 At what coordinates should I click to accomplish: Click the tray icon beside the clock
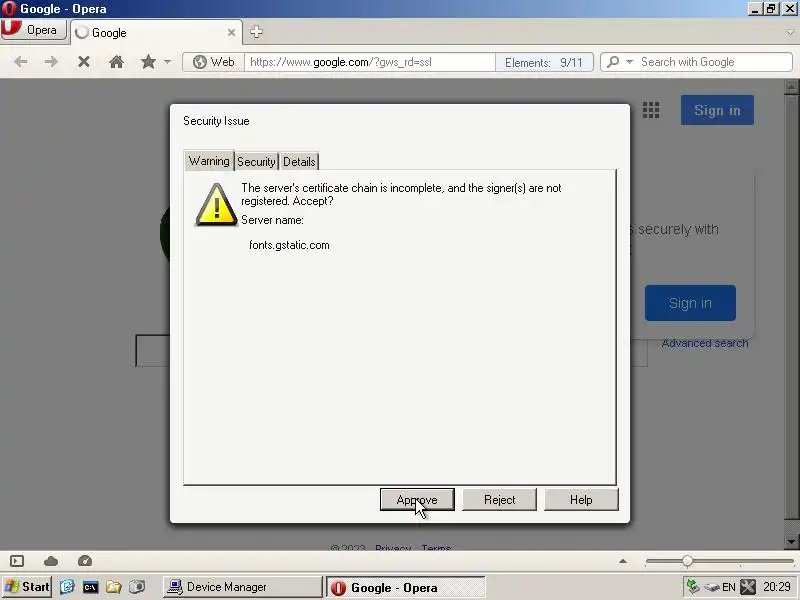[x=748, y=587]
